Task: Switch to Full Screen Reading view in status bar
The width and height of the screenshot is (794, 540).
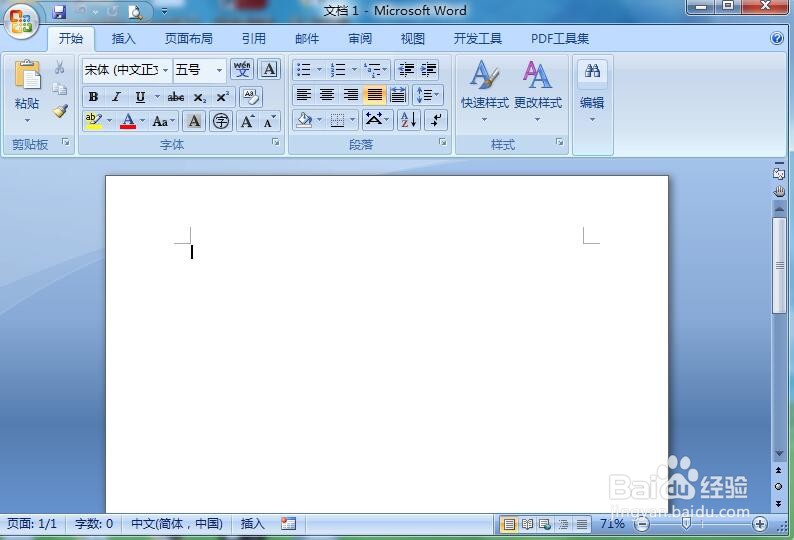Action: pos(527,524)
